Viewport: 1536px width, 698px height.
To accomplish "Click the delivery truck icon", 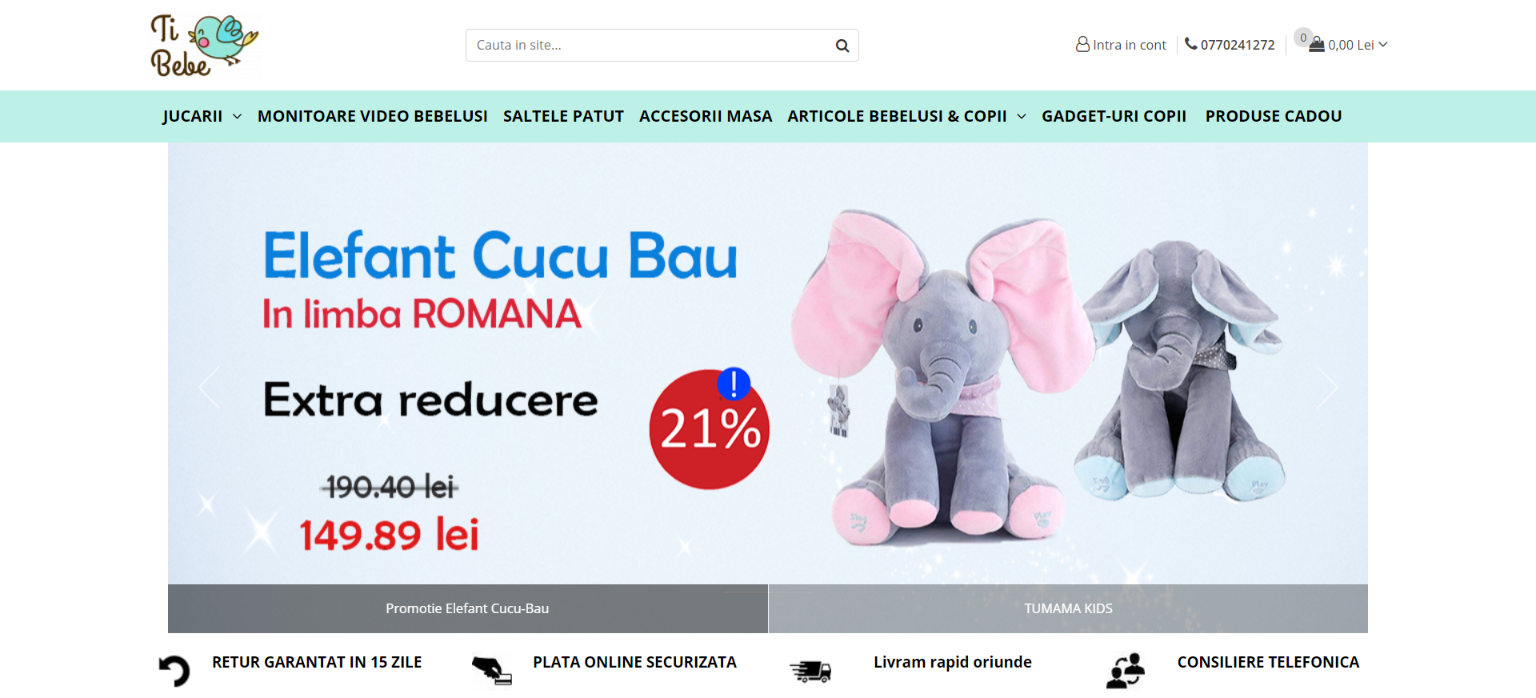I will pyautogui.click(x=810, y=671).
